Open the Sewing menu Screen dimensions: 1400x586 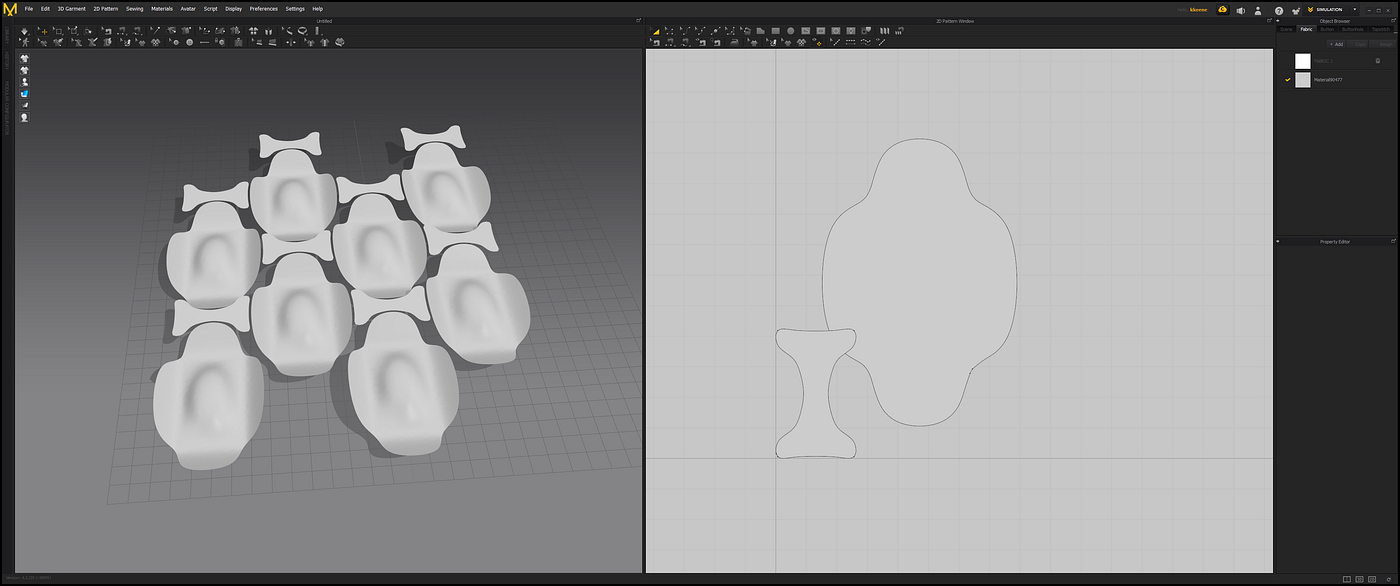pos(134,8)
